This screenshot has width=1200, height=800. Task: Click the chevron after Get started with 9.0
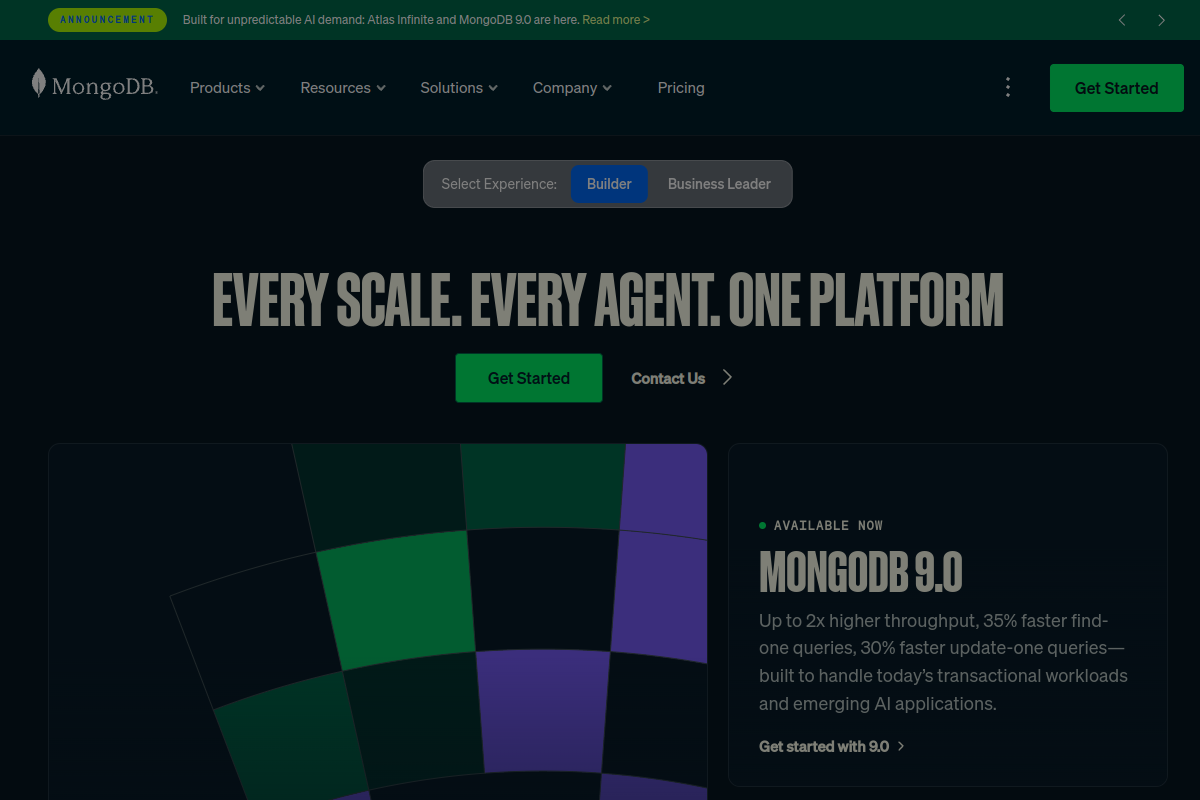tap(901, 746)
